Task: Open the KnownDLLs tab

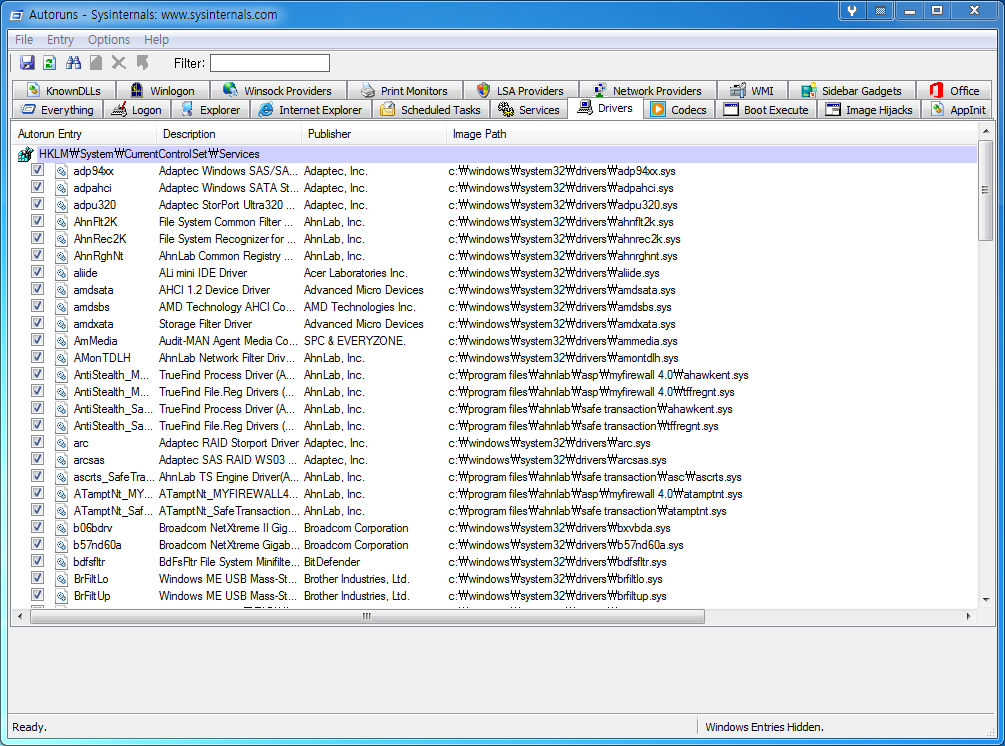Action: click(64, 90)
